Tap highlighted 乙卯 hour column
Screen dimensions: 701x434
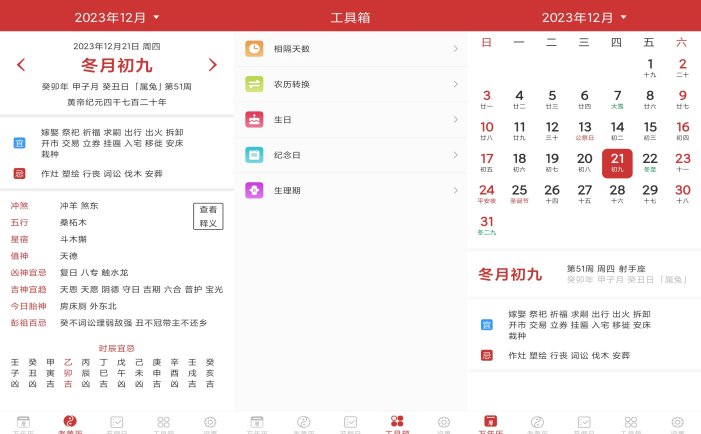pyautogui.click(x=68, y=373)
